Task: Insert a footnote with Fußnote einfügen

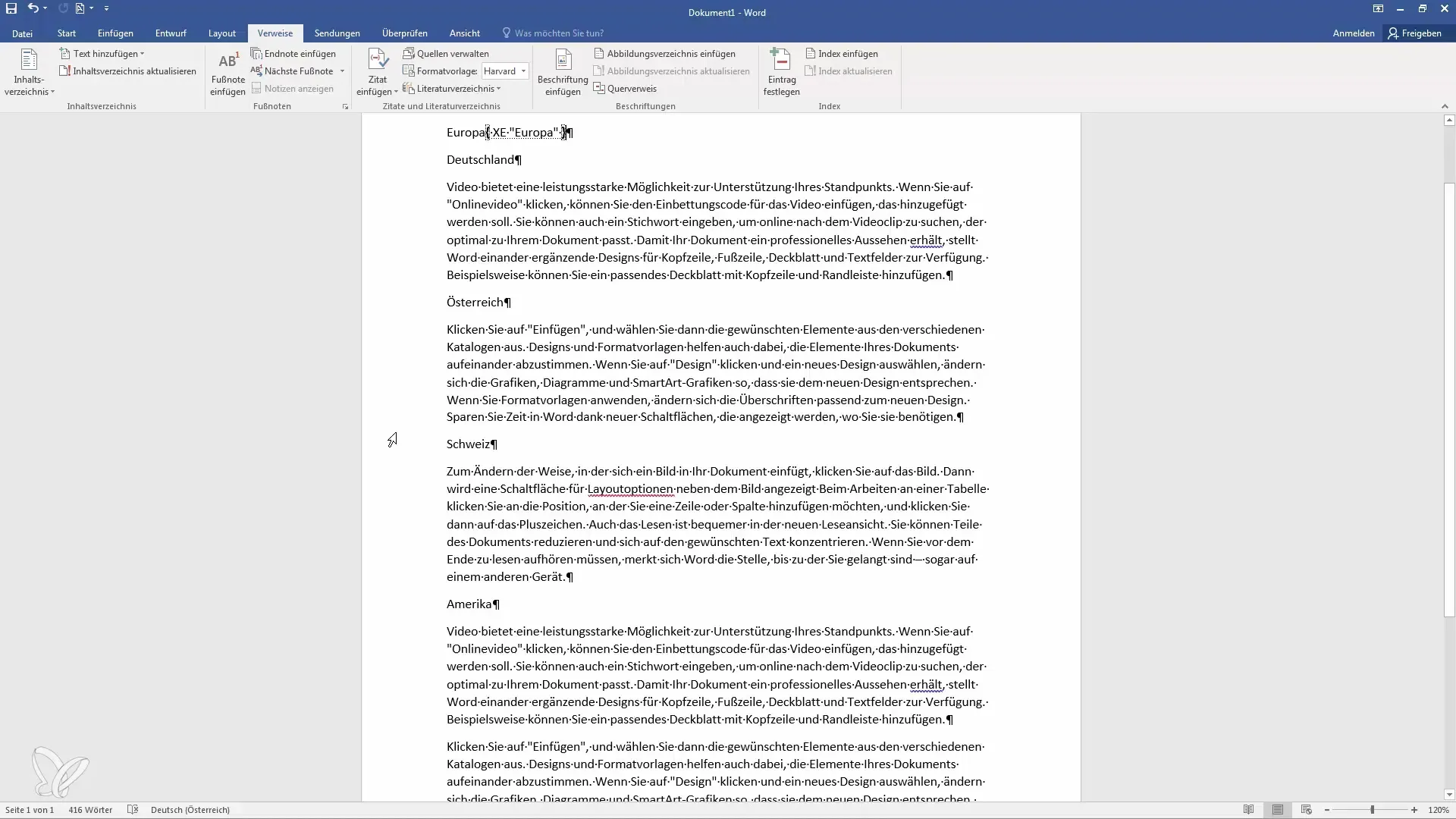Action: 227,73
